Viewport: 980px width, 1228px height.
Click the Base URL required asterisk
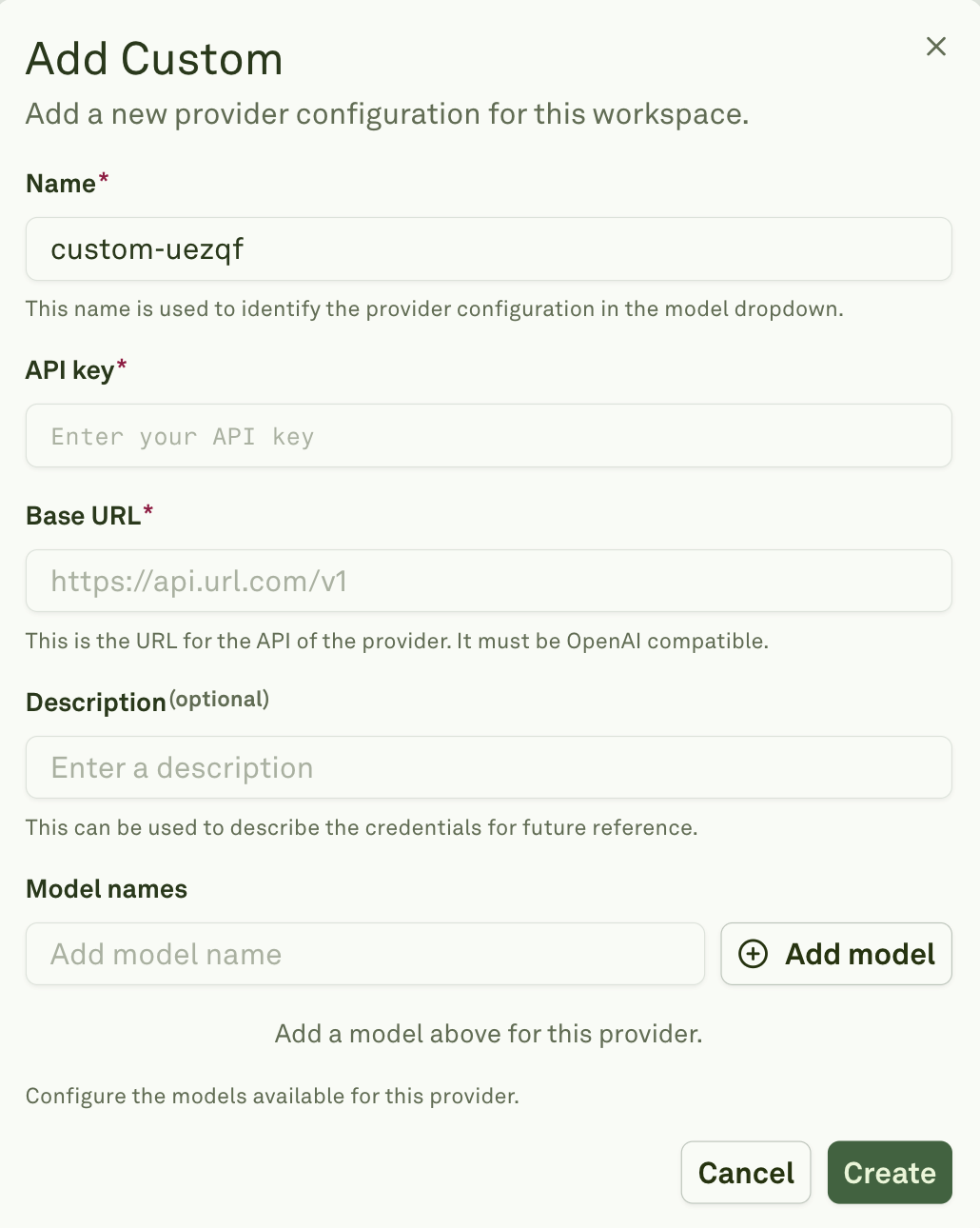[148, 509]
